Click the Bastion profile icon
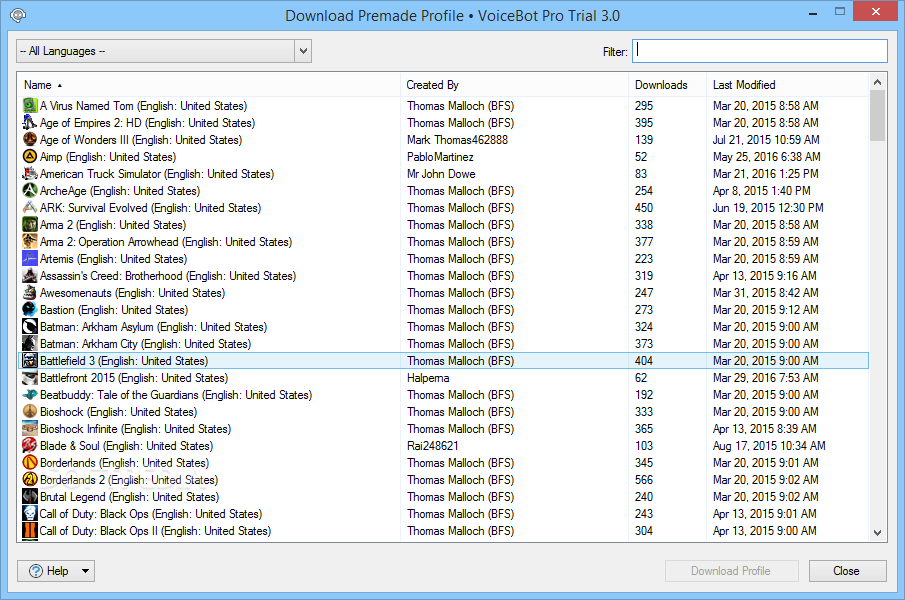The image size is (905, 600). 30,310
